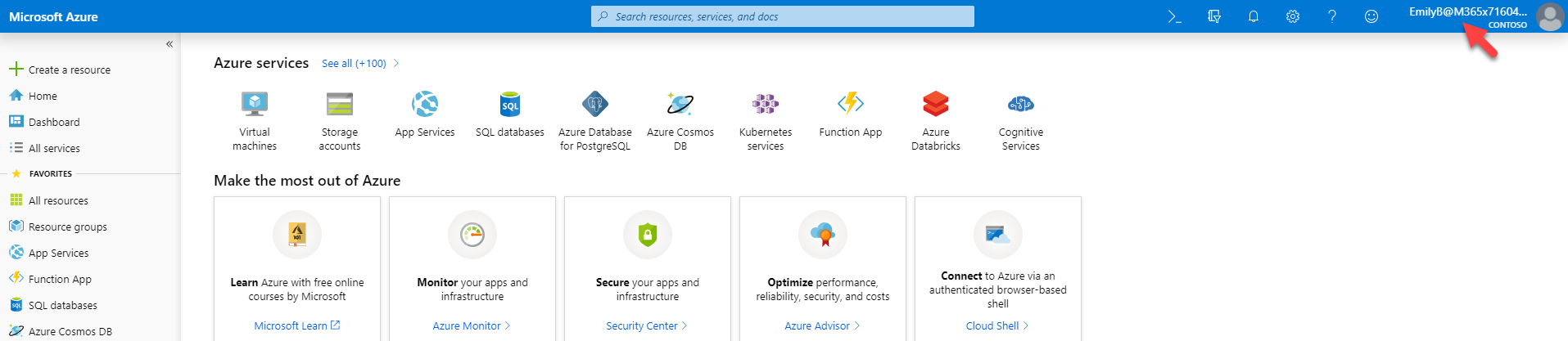Open Kubernetes services

click(x=766, y=121)
